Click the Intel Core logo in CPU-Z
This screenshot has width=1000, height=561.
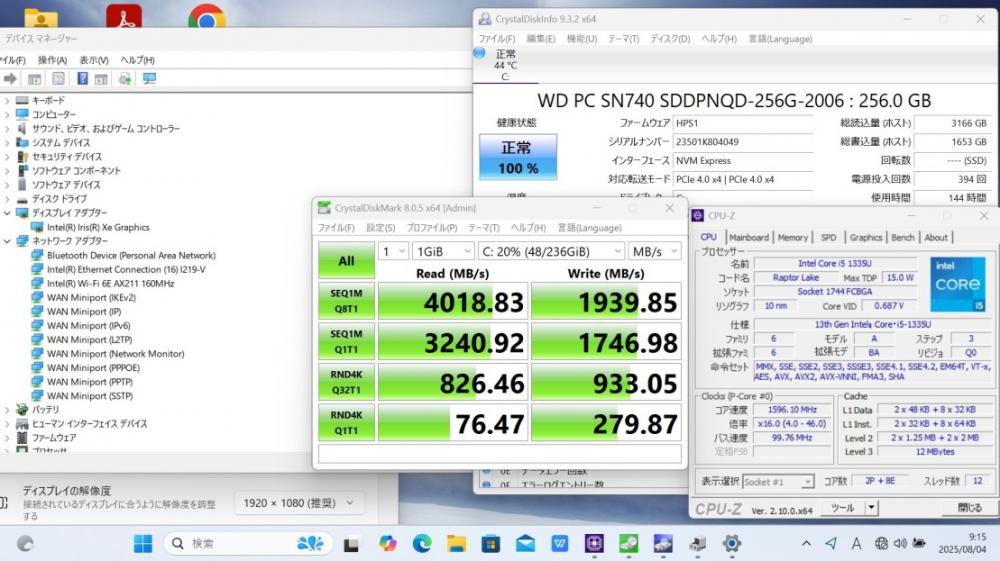[957, 284]
